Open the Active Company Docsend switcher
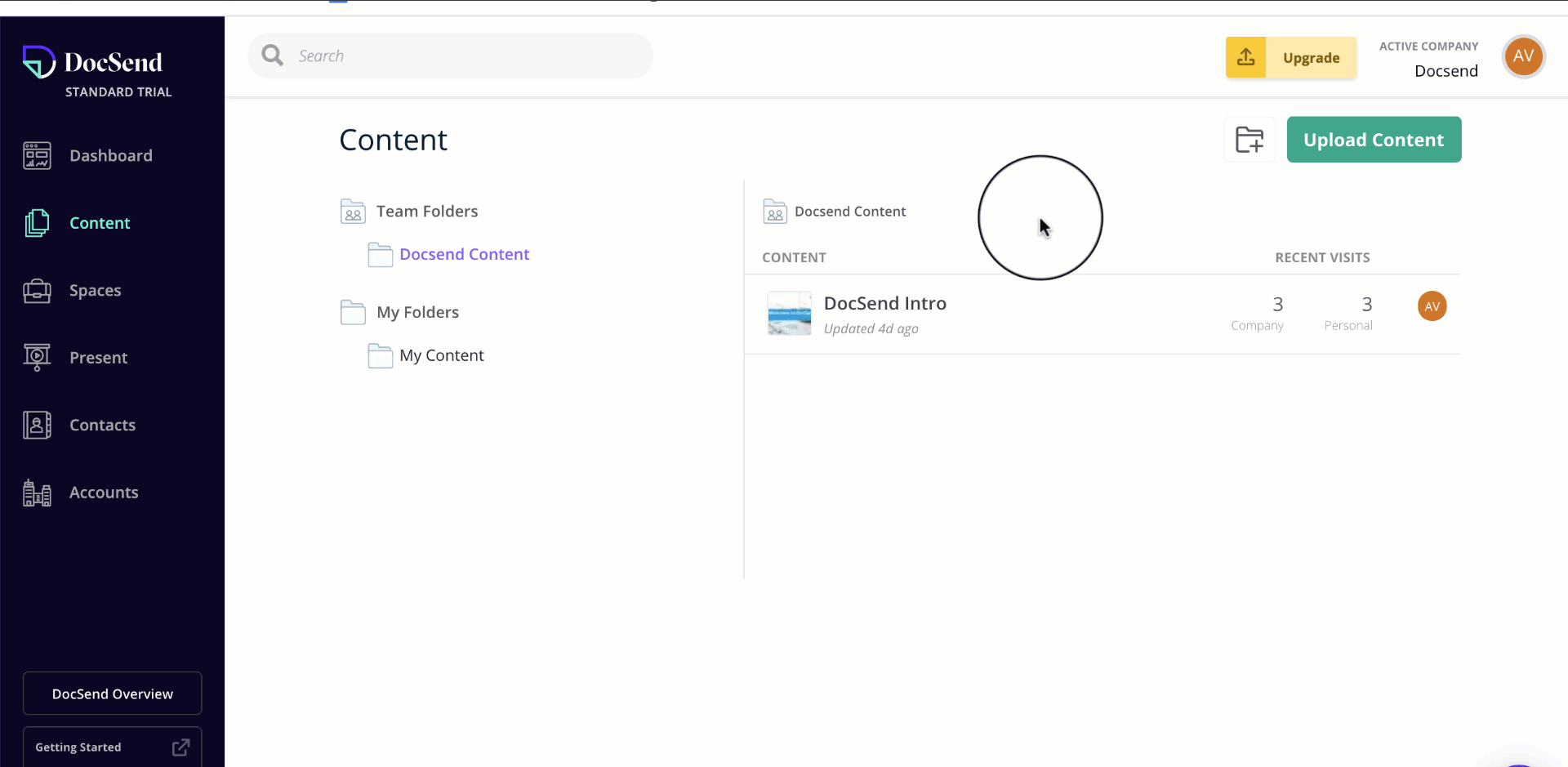The width and height of the screenshot is (1568, 767). 1428,59
